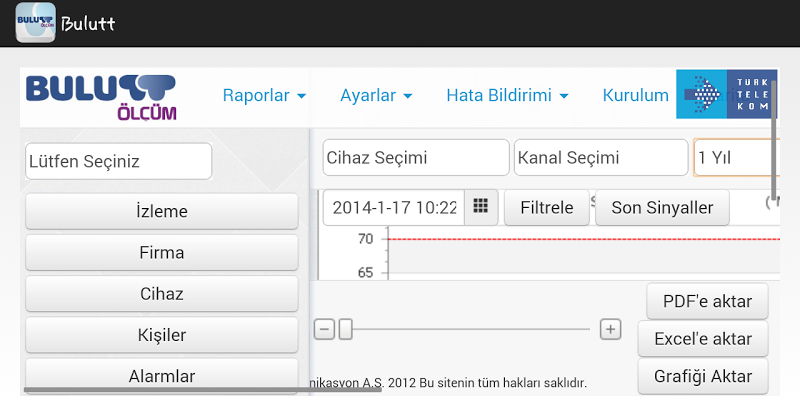
Task: Click the Bulutt title text
Action: [x=88, y=23]
